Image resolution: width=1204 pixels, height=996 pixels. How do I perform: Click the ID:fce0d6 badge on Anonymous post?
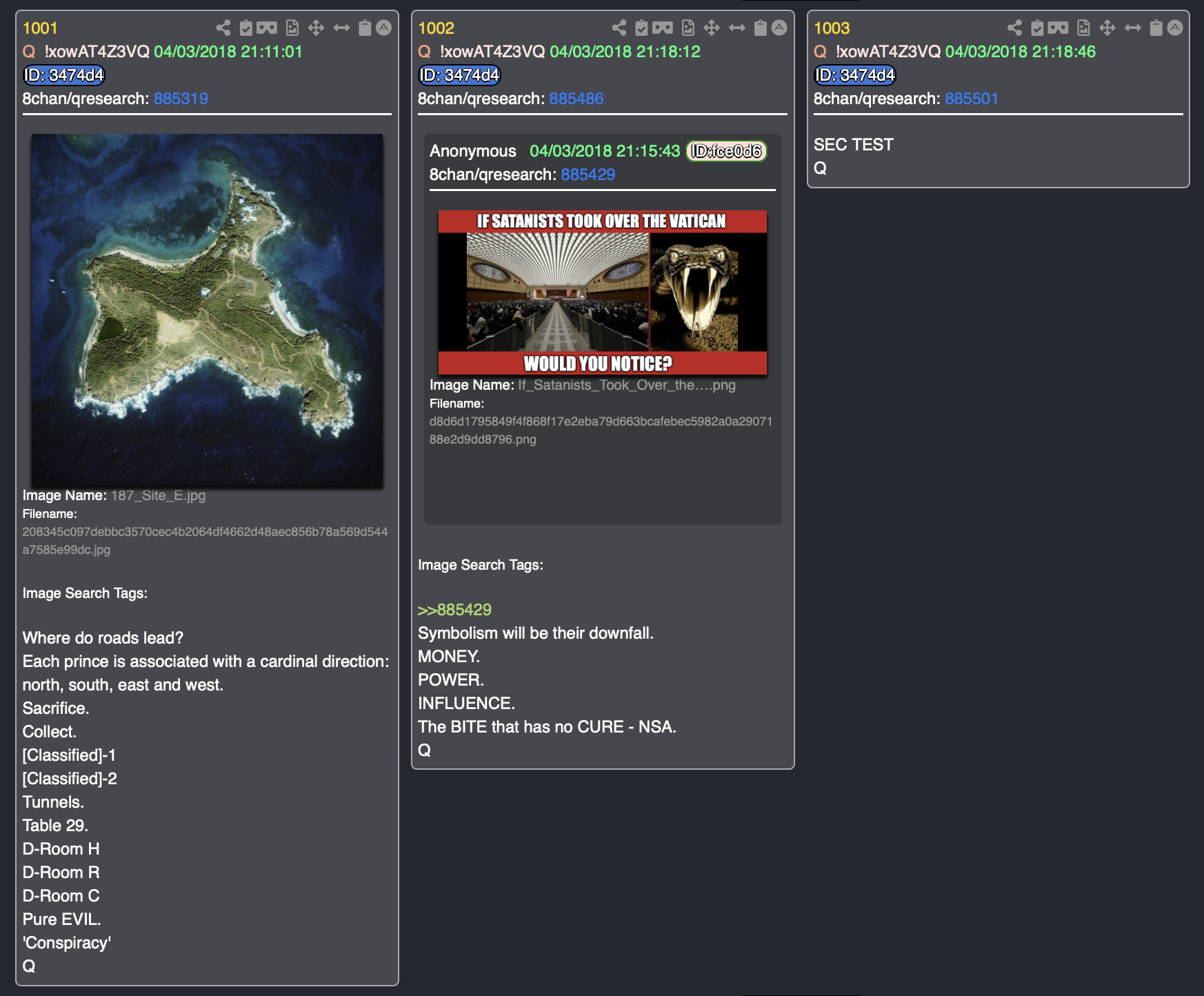click(727, 151)
